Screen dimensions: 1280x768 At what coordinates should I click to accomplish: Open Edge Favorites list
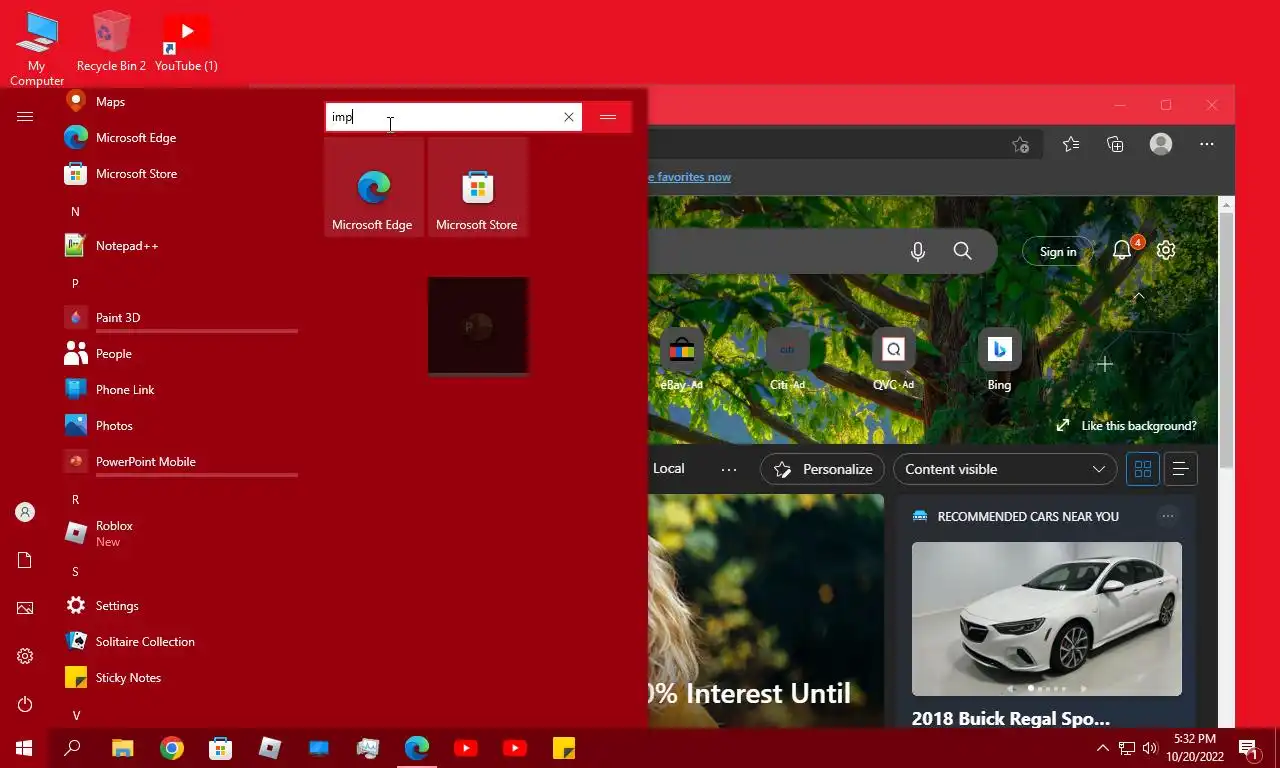coord(1071,145)
